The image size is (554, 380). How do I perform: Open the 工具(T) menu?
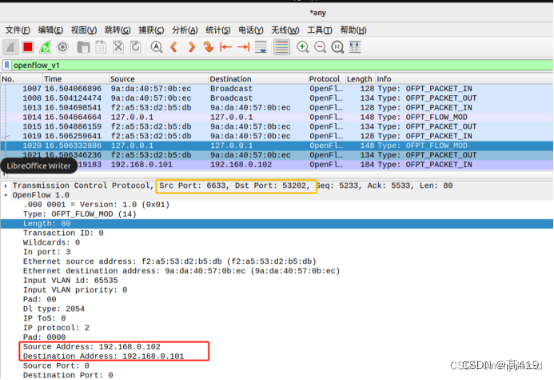tap(320, 30)
